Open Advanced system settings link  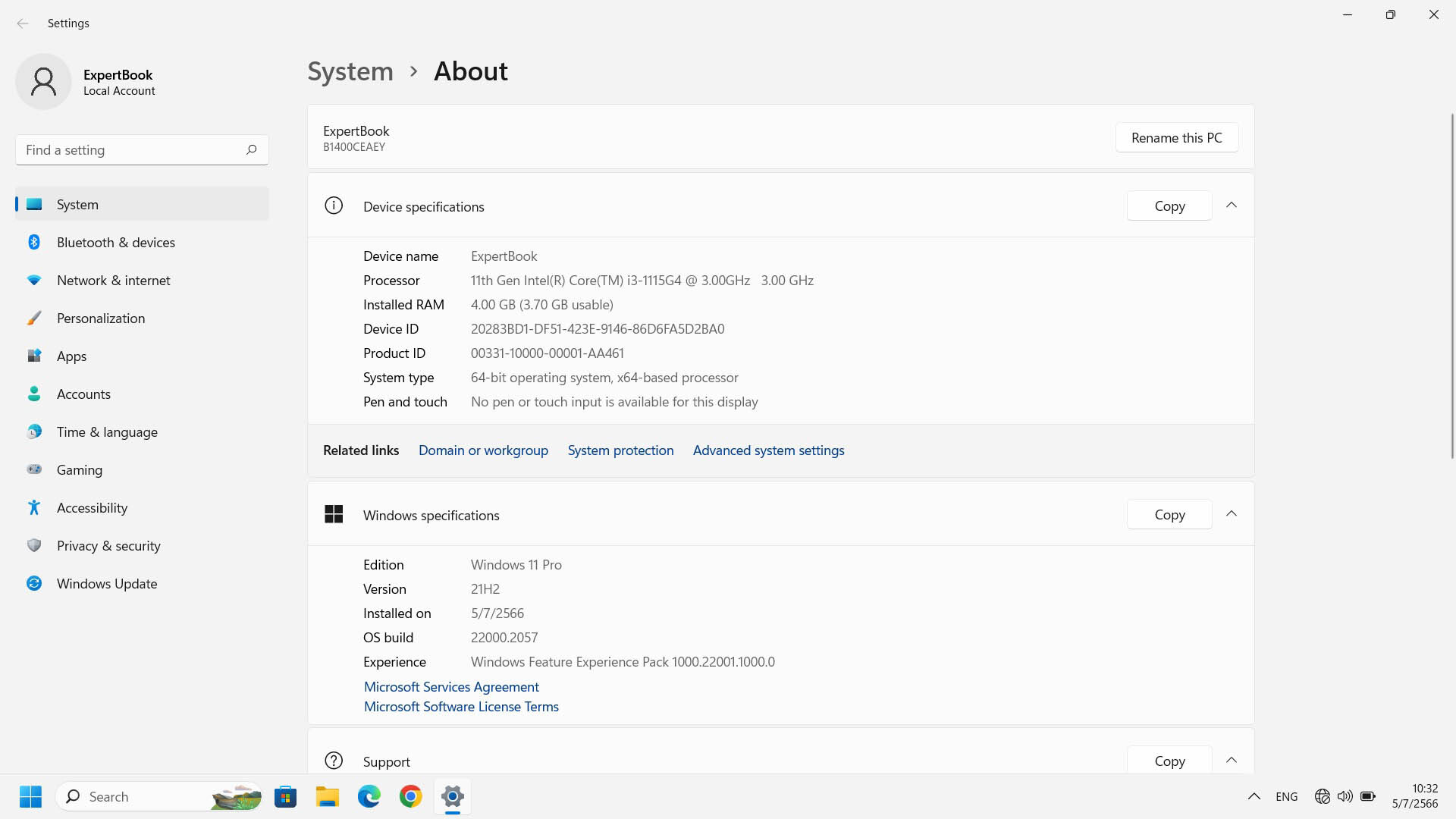coord(768,450)
